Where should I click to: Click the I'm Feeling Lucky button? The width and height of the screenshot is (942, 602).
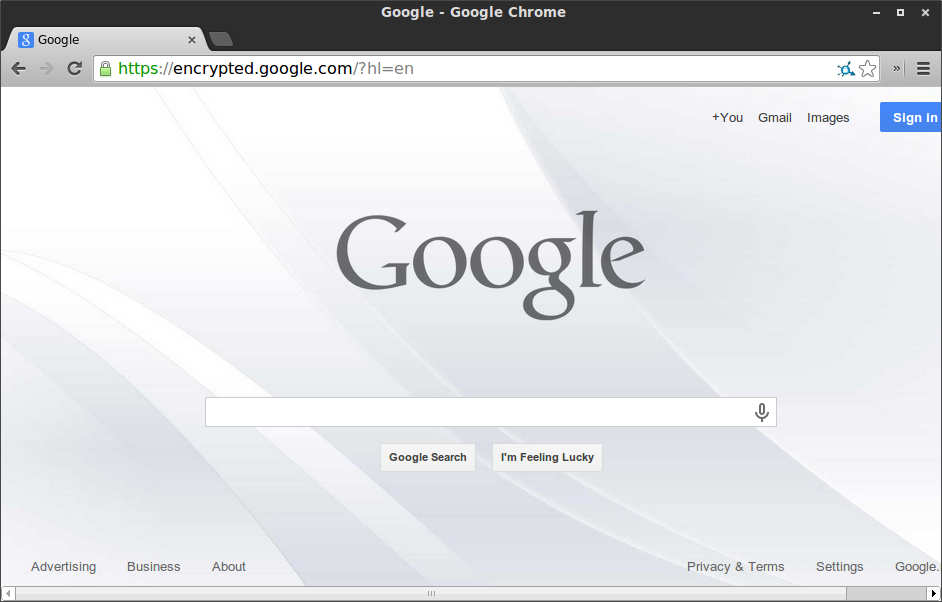click(547, 457)
